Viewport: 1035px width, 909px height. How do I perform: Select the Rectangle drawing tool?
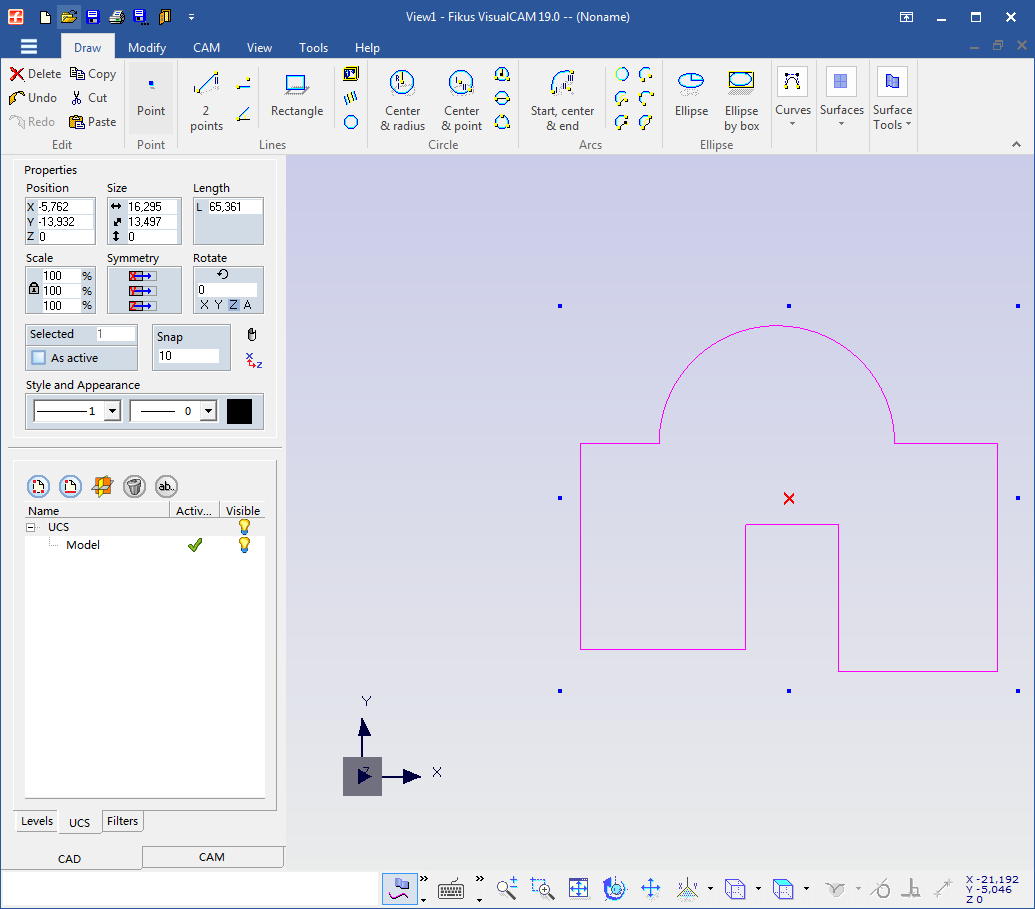coord(296,96)
